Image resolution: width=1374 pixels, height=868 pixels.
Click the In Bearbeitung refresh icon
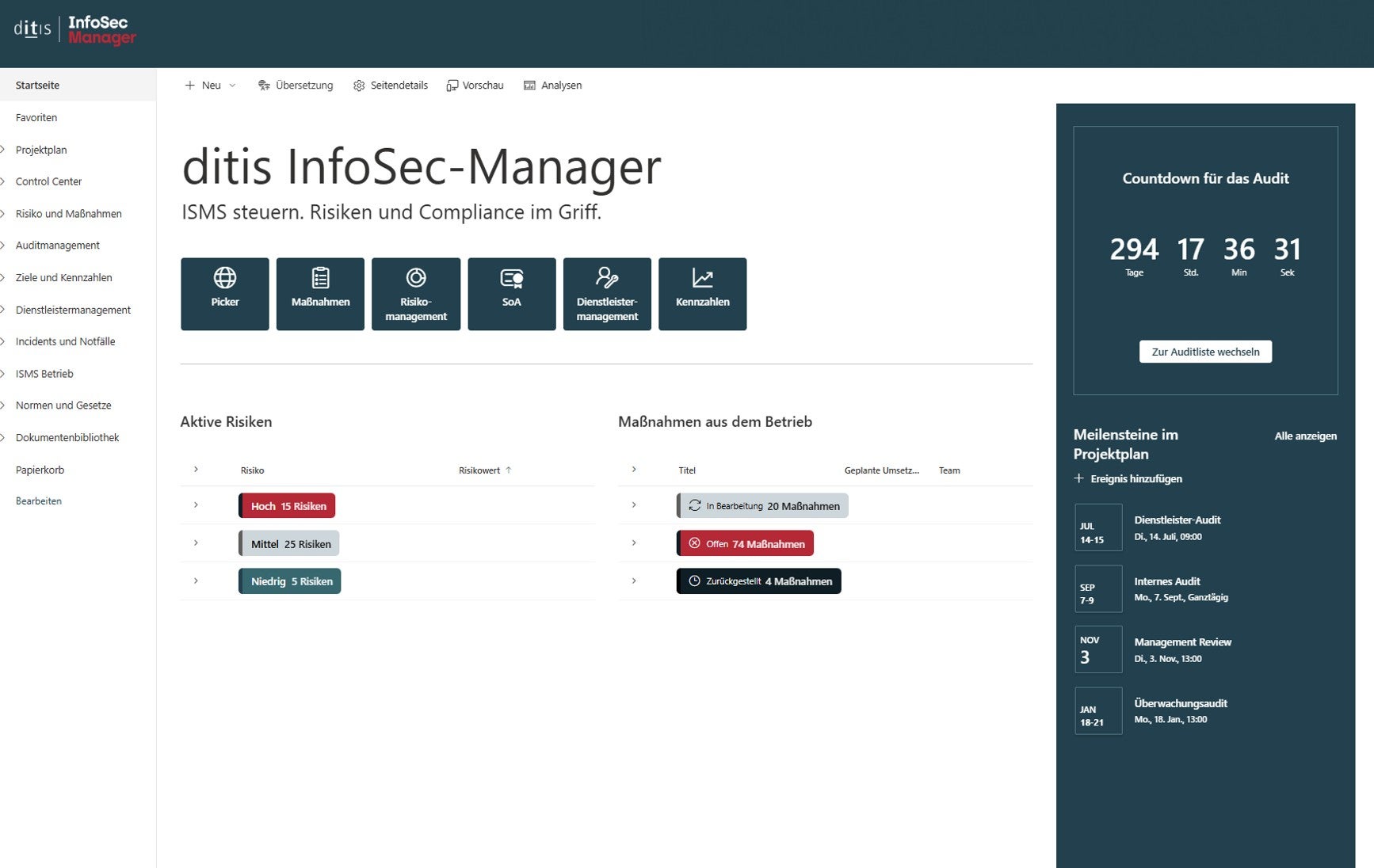[x=695, y=505]
